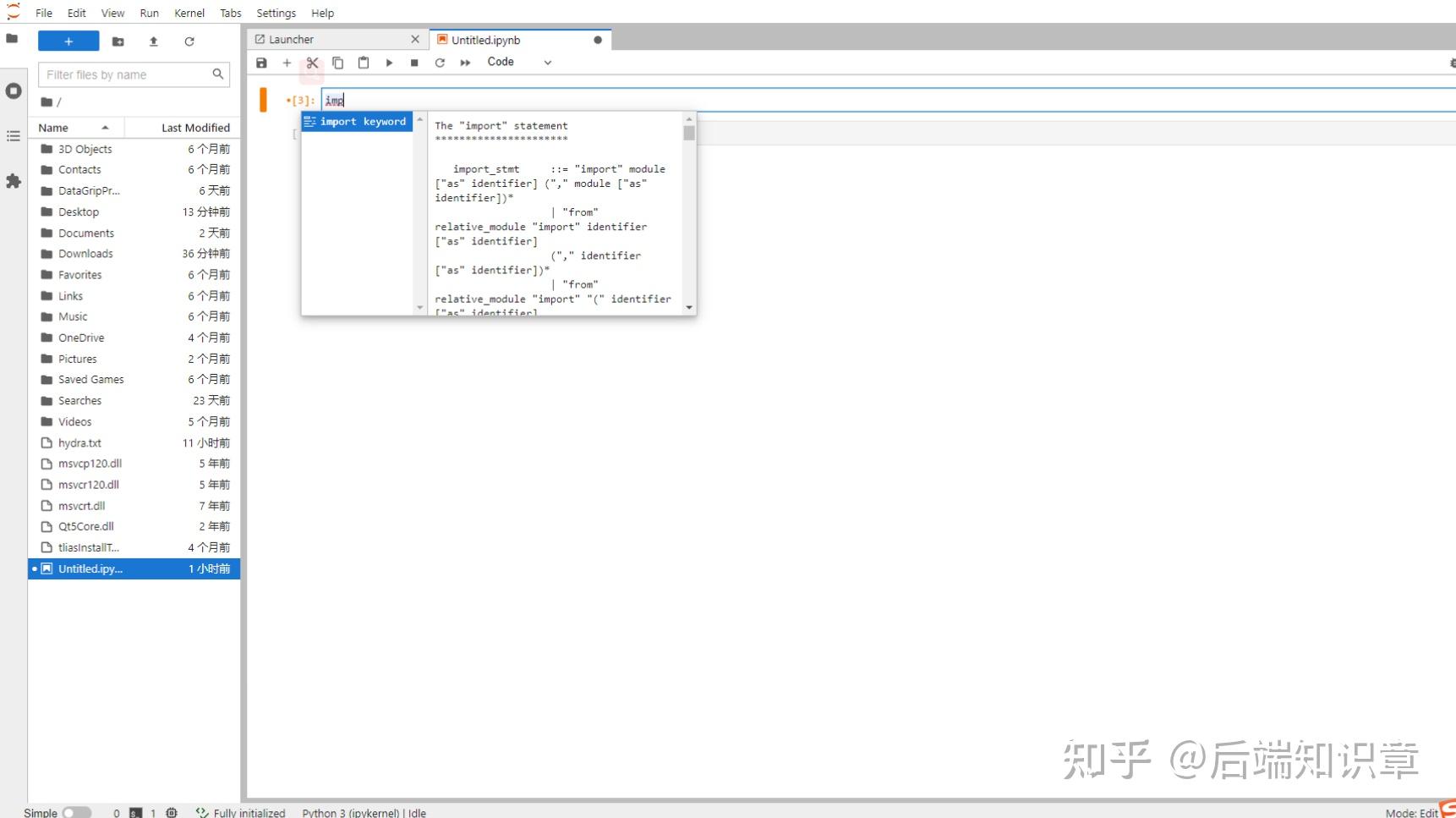Viewport: 1456px width, 818px height.
Task: Open the Kernel menu
Action: pyautogui.click(x=189, y=13)
